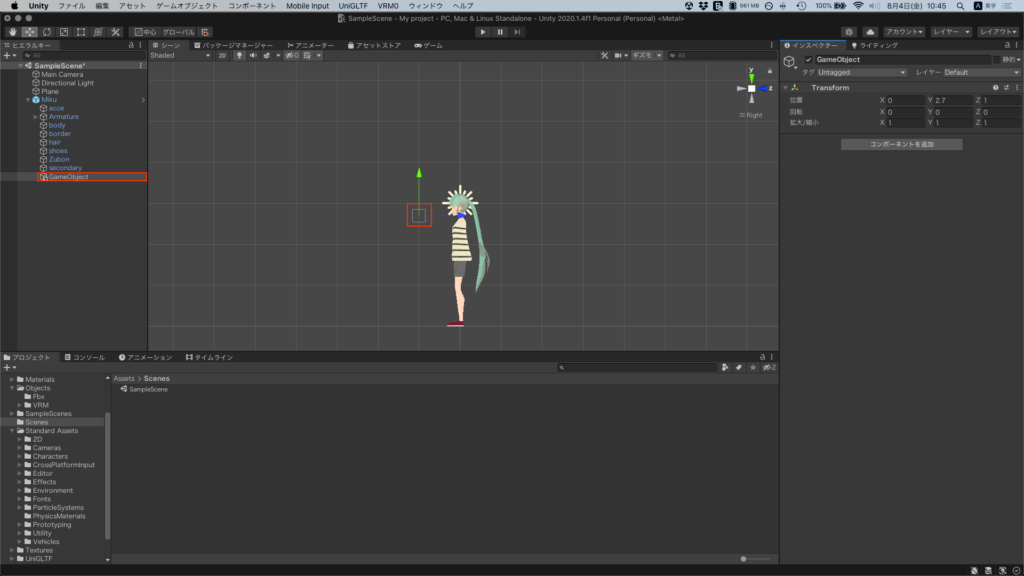The height and width of the screenshot is (576, 1024).
Task: Collapse the Transform component
Action: 786,88
